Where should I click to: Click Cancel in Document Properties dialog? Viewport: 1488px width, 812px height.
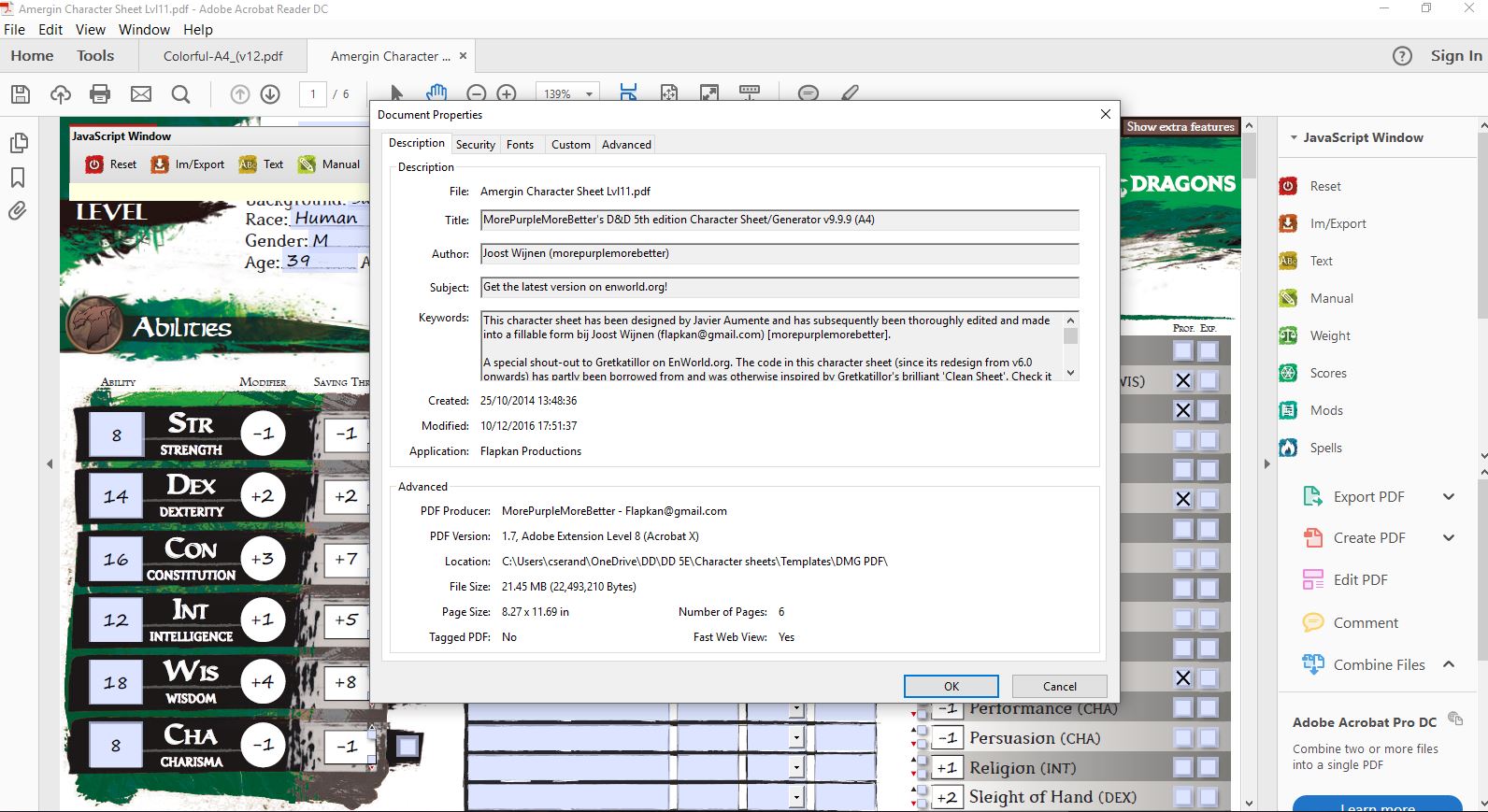pyautogui.click(x=1059, y=686)
